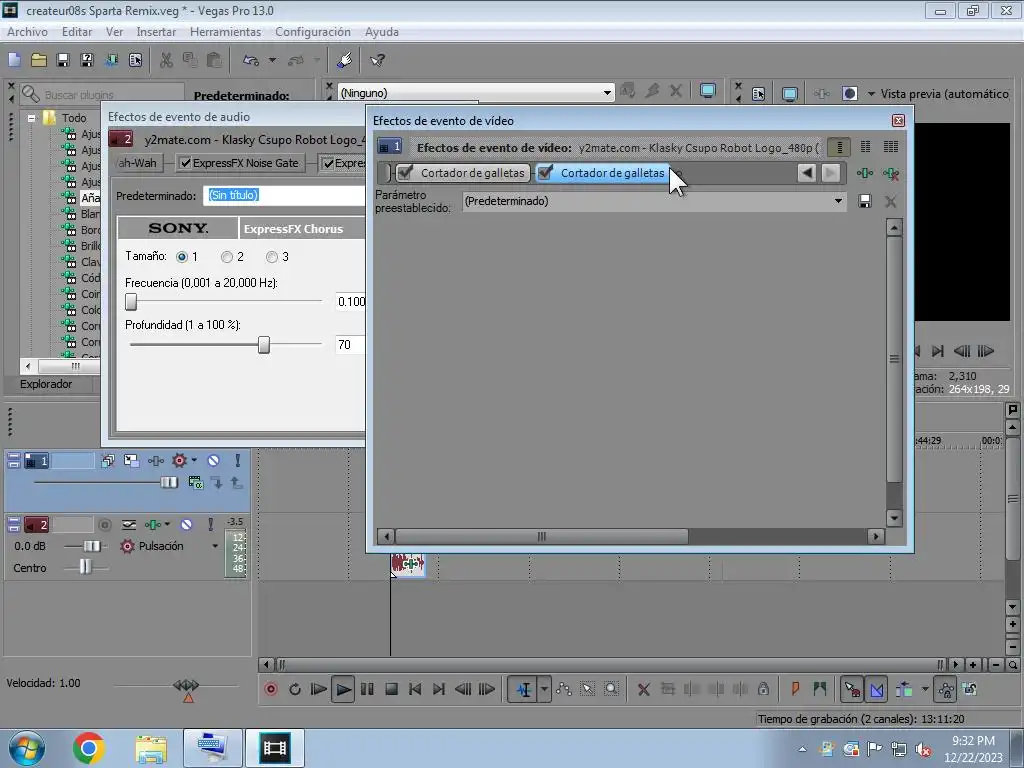Go to start of project
Image resolution: width=1024 pixels, height=768 pixels.
coord(415,689)
